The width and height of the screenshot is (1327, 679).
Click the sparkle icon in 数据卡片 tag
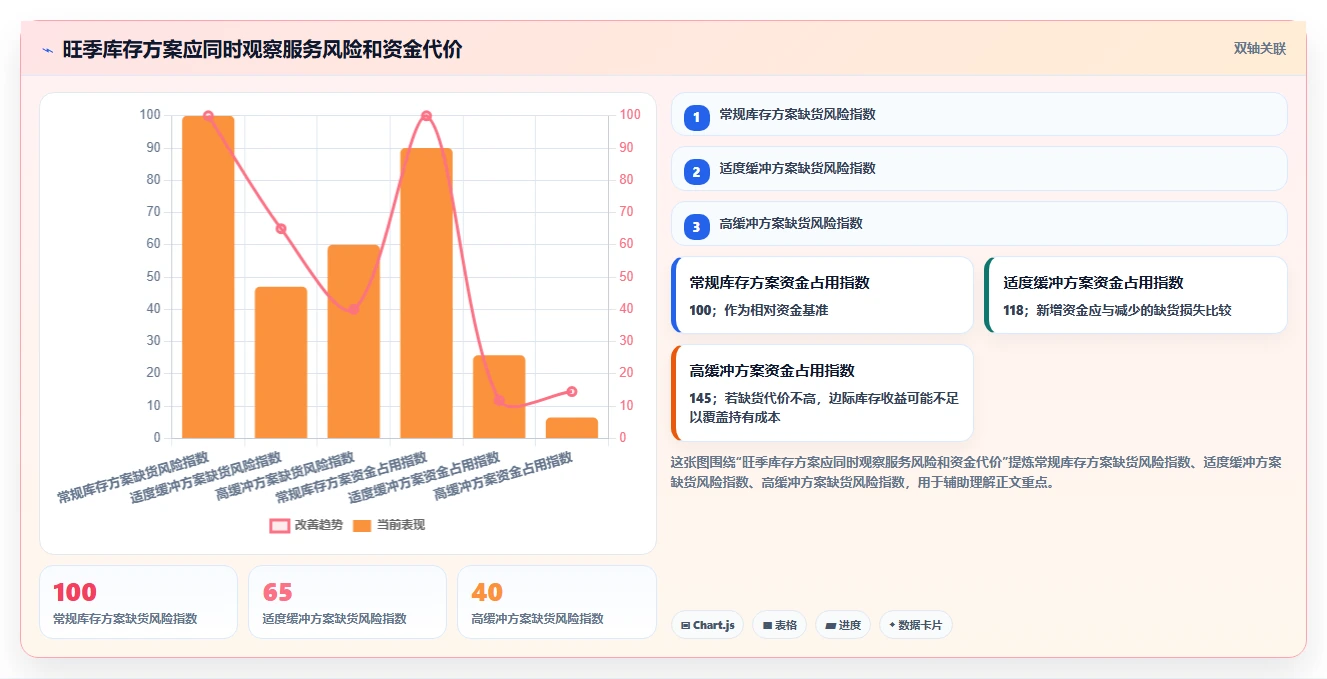892,625
